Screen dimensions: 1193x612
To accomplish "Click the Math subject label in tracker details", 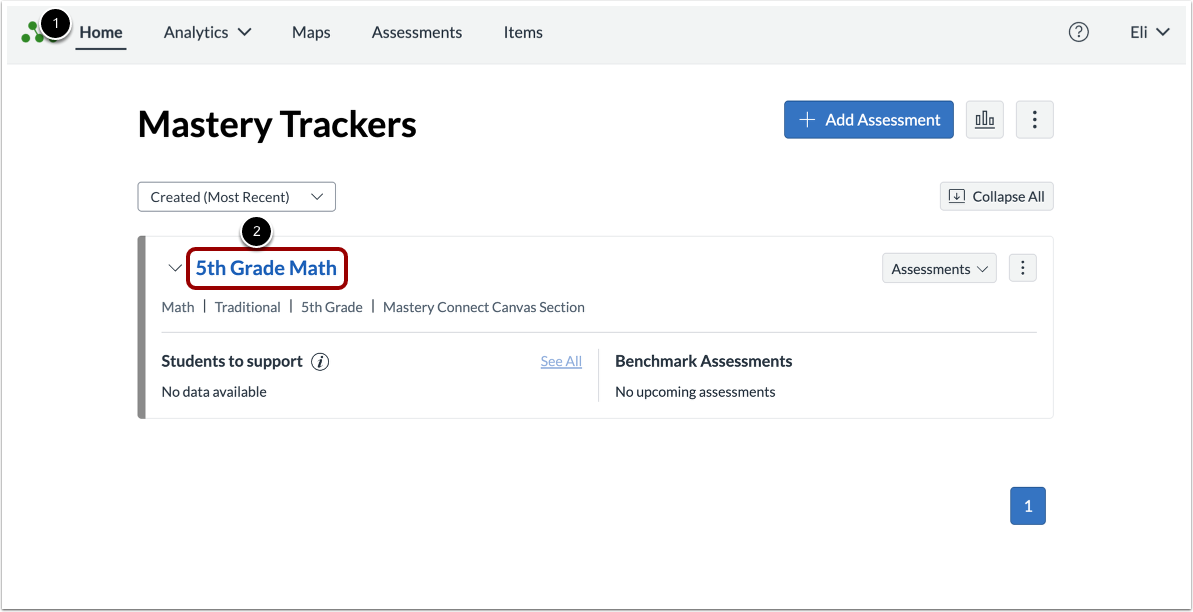I will point(178,308).
